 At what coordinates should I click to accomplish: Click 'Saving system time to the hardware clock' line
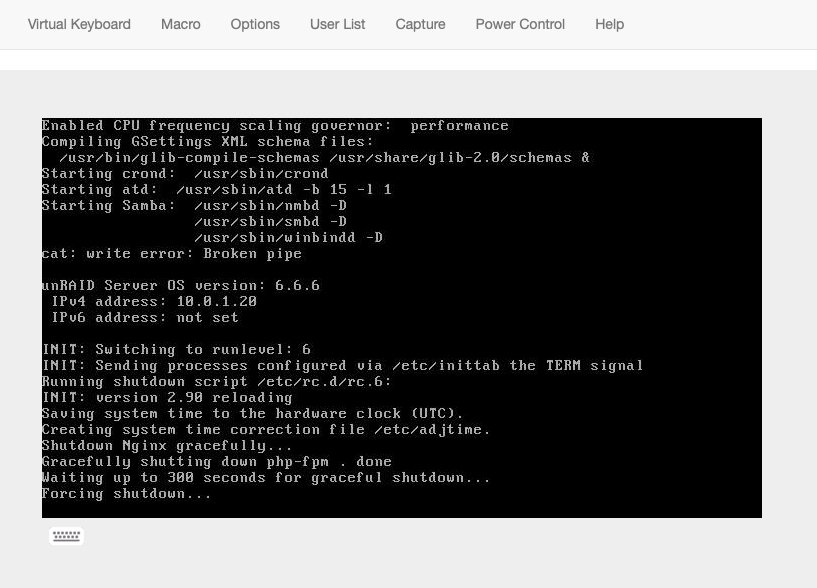252,413
